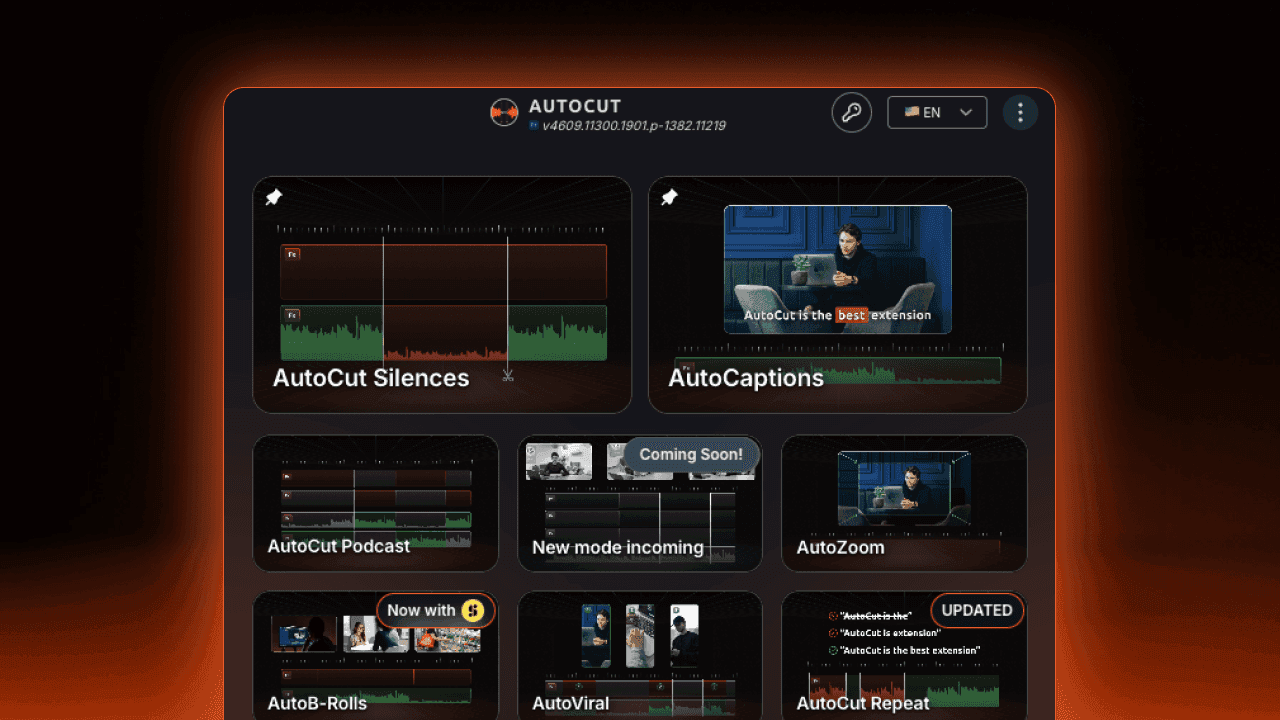Screen dimensions: 1280x720
Task: Click the US flag icon in language selector
Action: point(912,112)
